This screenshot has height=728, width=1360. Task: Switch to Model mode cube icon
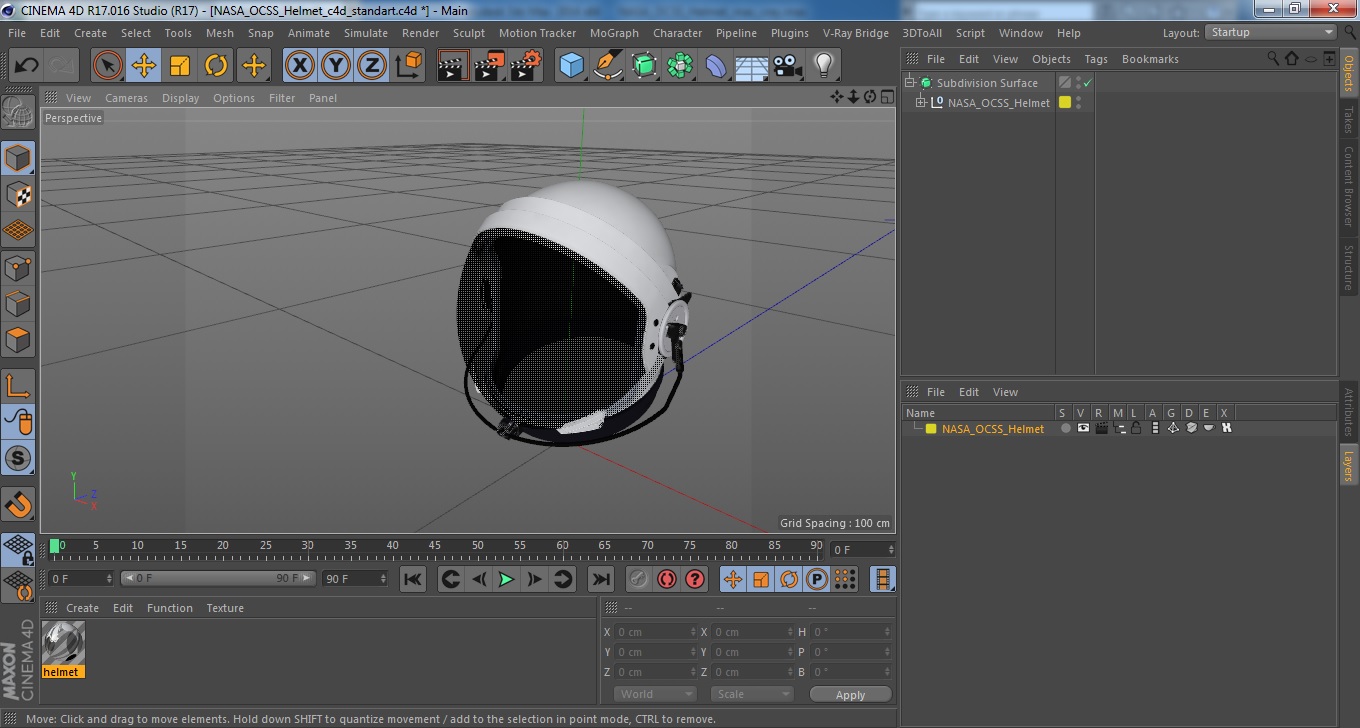coord(18,158)
